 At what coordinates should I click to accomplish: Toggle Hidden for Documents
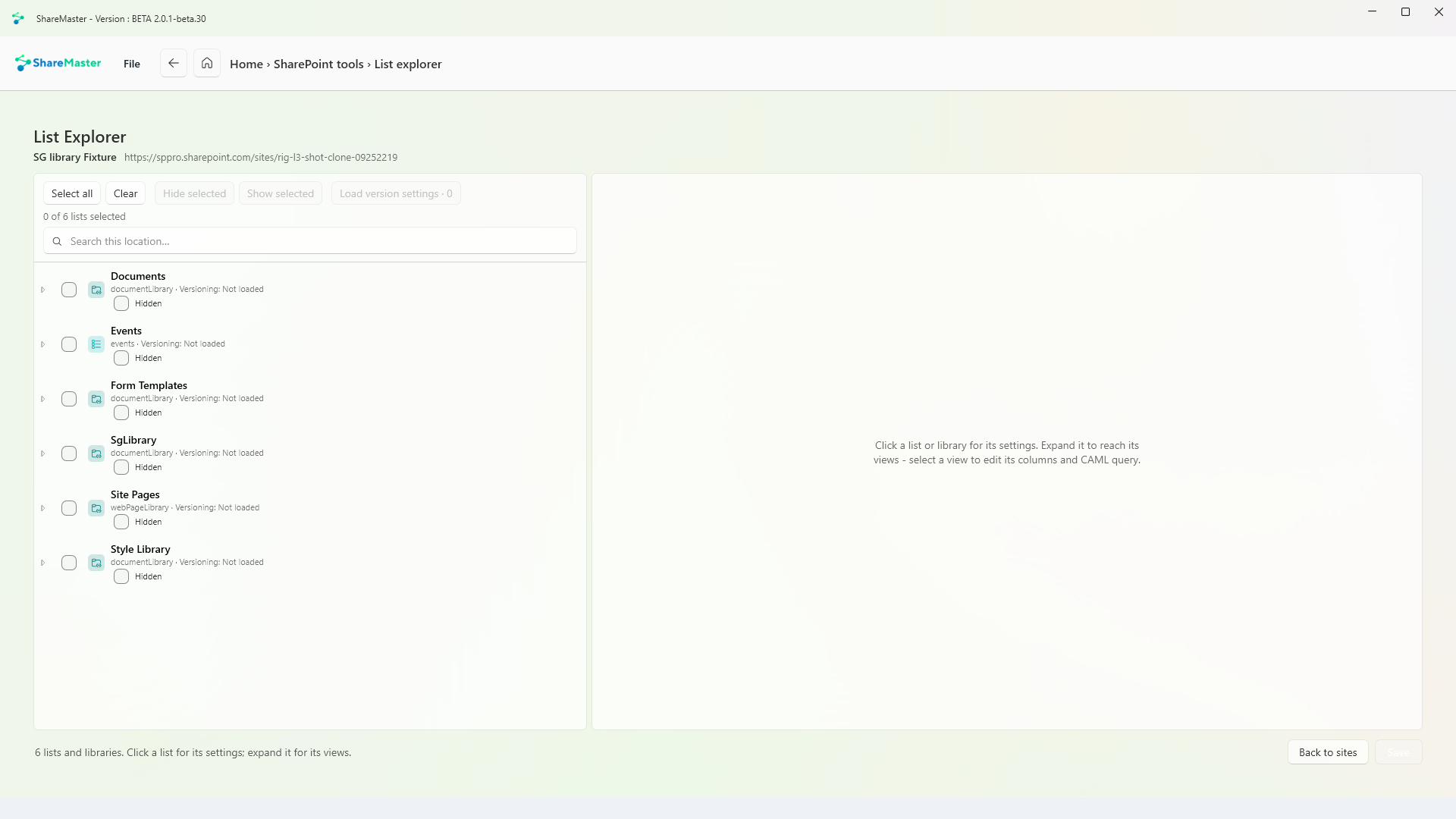(121, 303)
